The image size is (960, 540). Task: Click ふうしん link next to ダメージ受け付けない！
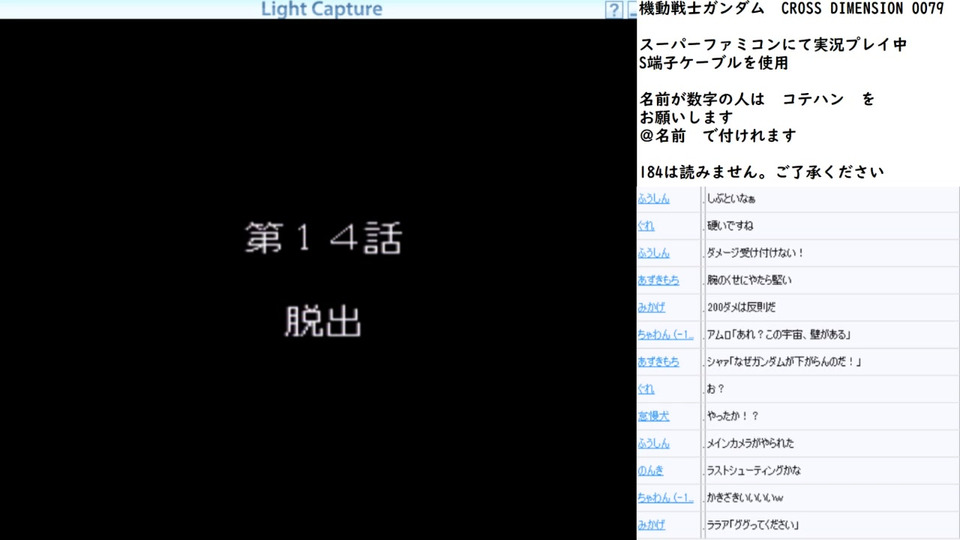[x=653, y=253]
